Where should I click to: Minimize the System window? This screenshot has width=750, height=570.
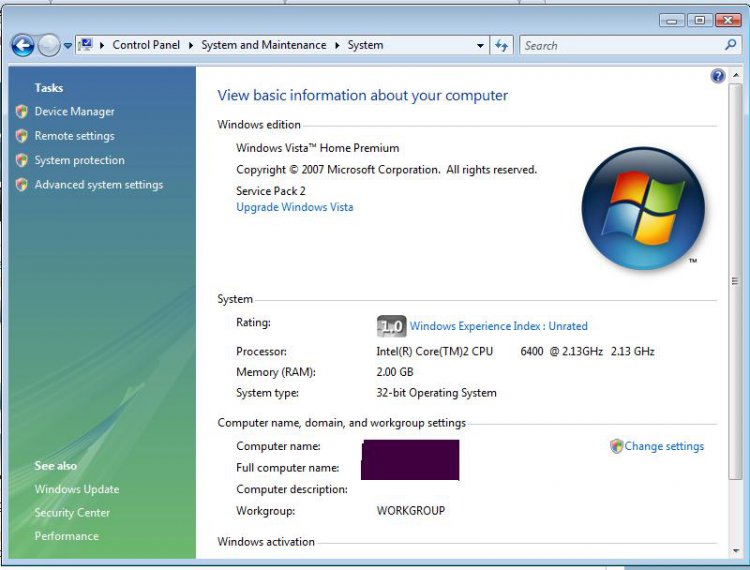point(672,21)
